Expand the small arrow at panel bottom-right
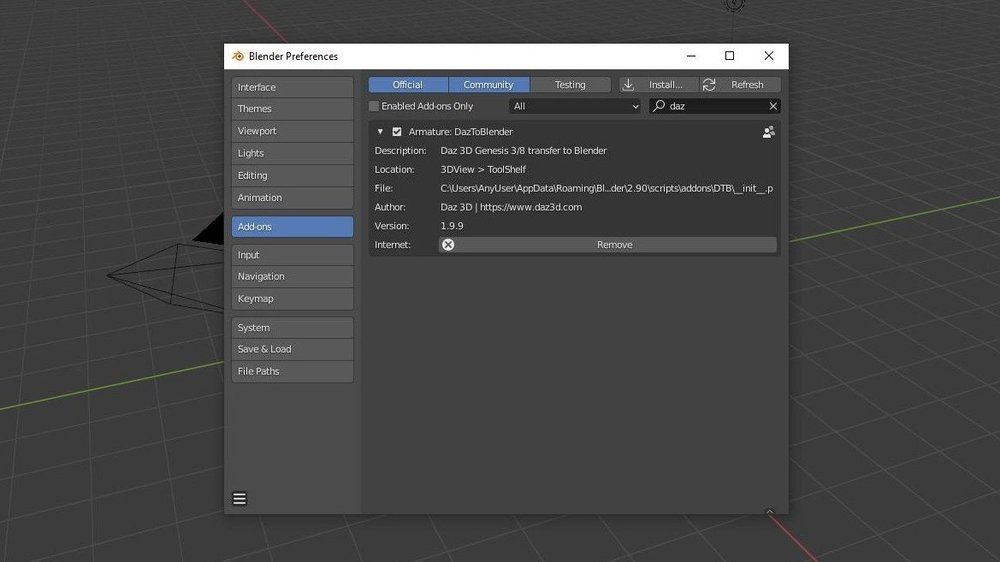The width and height of the screenshot is (1000, 562). [769, 511]
